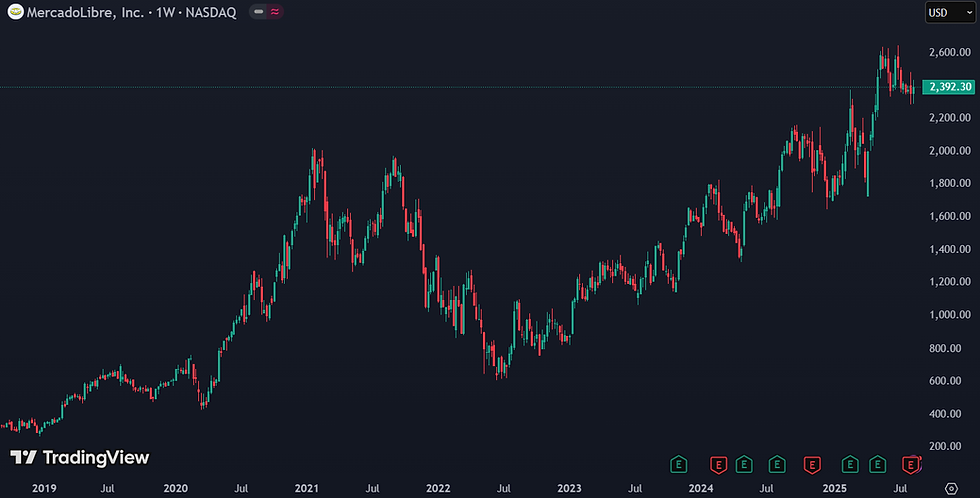
Task: Open green earnings marker midway between 2025 and Jul
Action: (878, 464)
